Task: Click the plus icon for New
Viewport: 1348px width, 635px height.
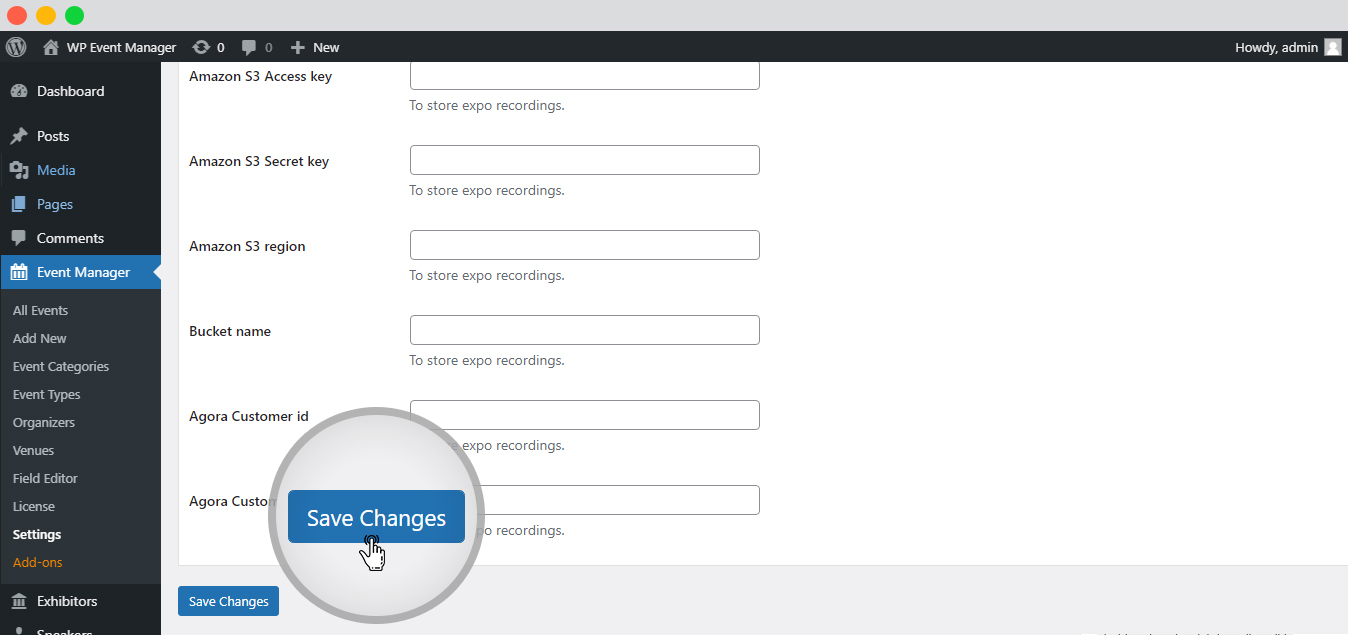Action: pyautogui.click(x=297, y=47)
